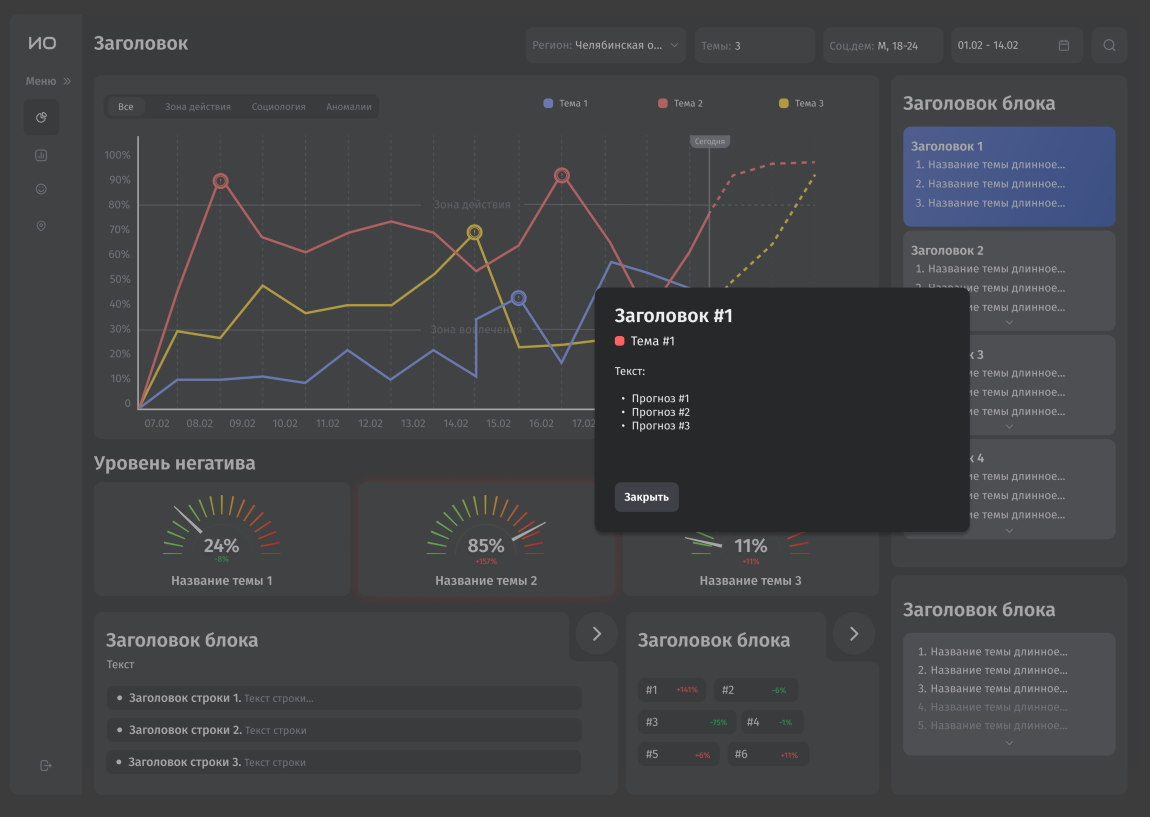The width and height of the screenshot is (1150, 817).
Task: Toggle Тема 1 blue legend item
Action: click(565, 103)
